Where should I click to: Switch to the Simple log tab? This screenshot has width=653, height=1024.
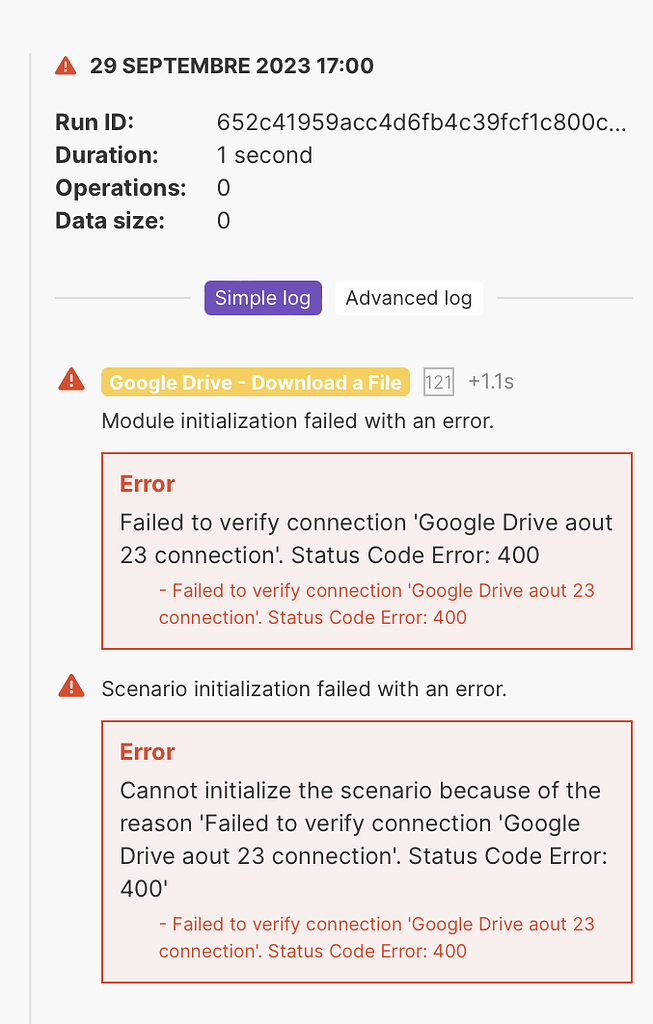tap(263, 298)
